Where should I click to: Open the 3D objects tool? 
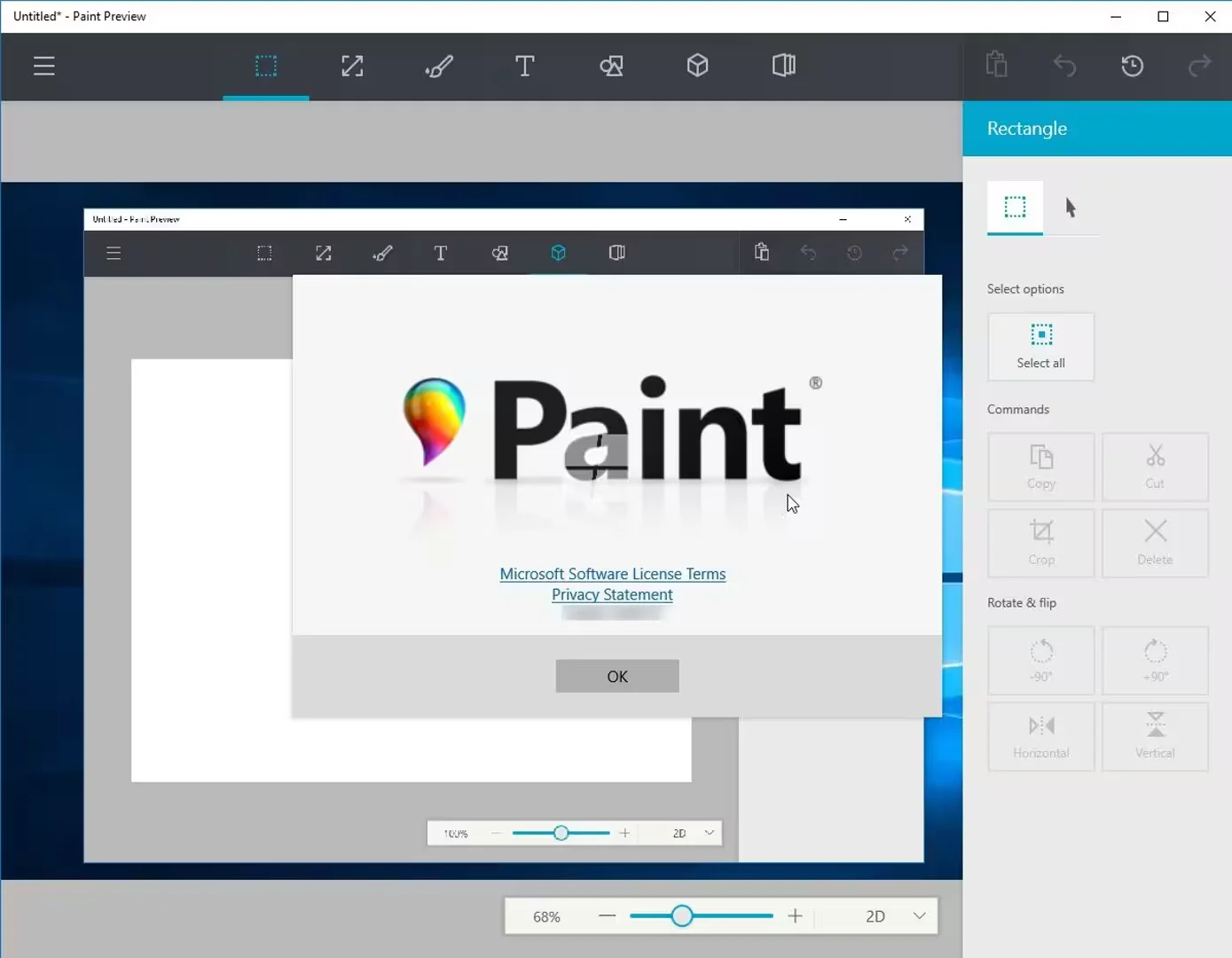697,67
